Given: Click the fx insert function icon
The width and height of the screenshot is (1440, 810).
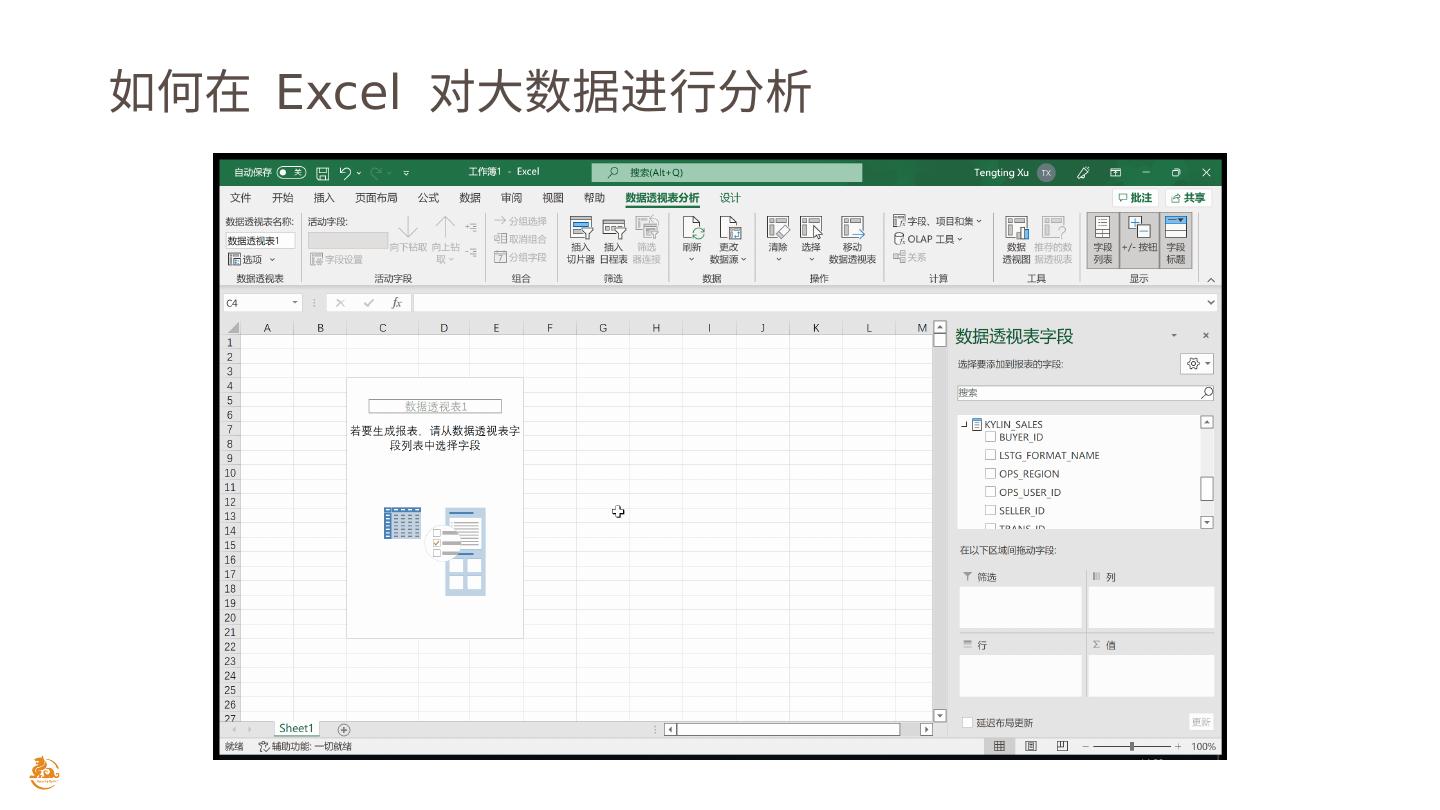Looking at the screenshot, I should [397, 303].
